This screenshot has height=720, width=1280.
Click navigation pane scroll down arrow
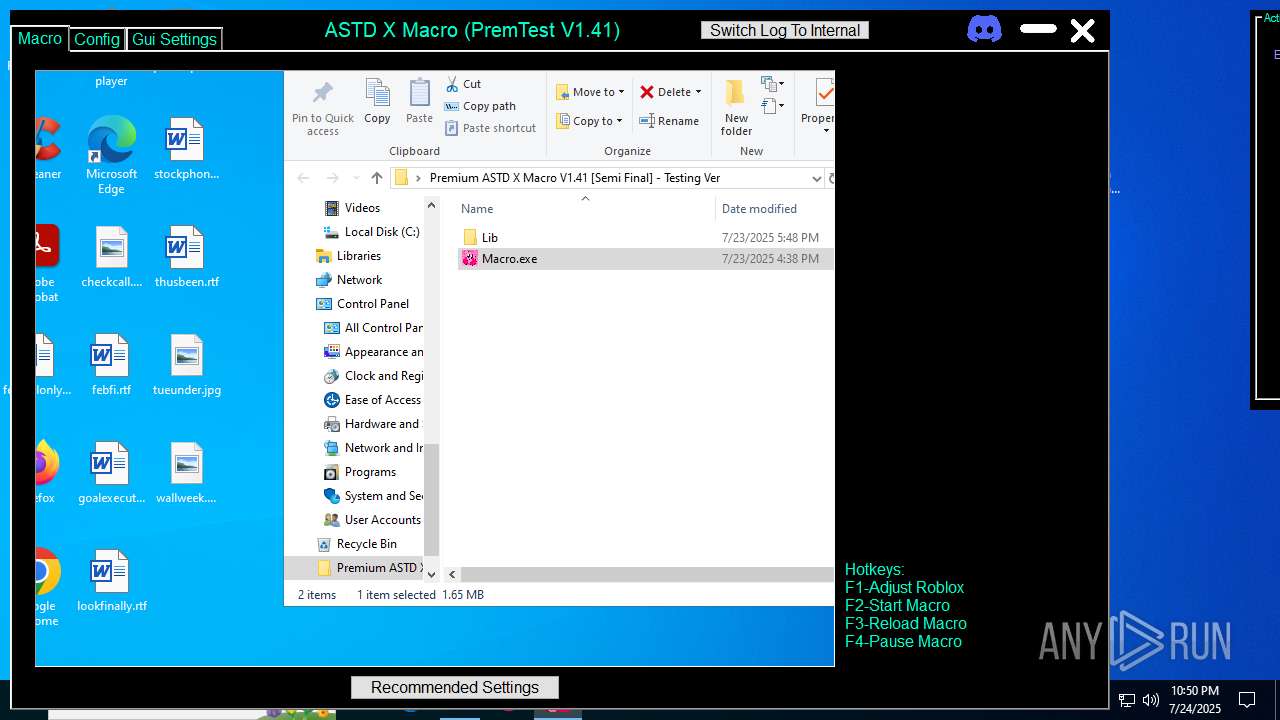(432, 574)
